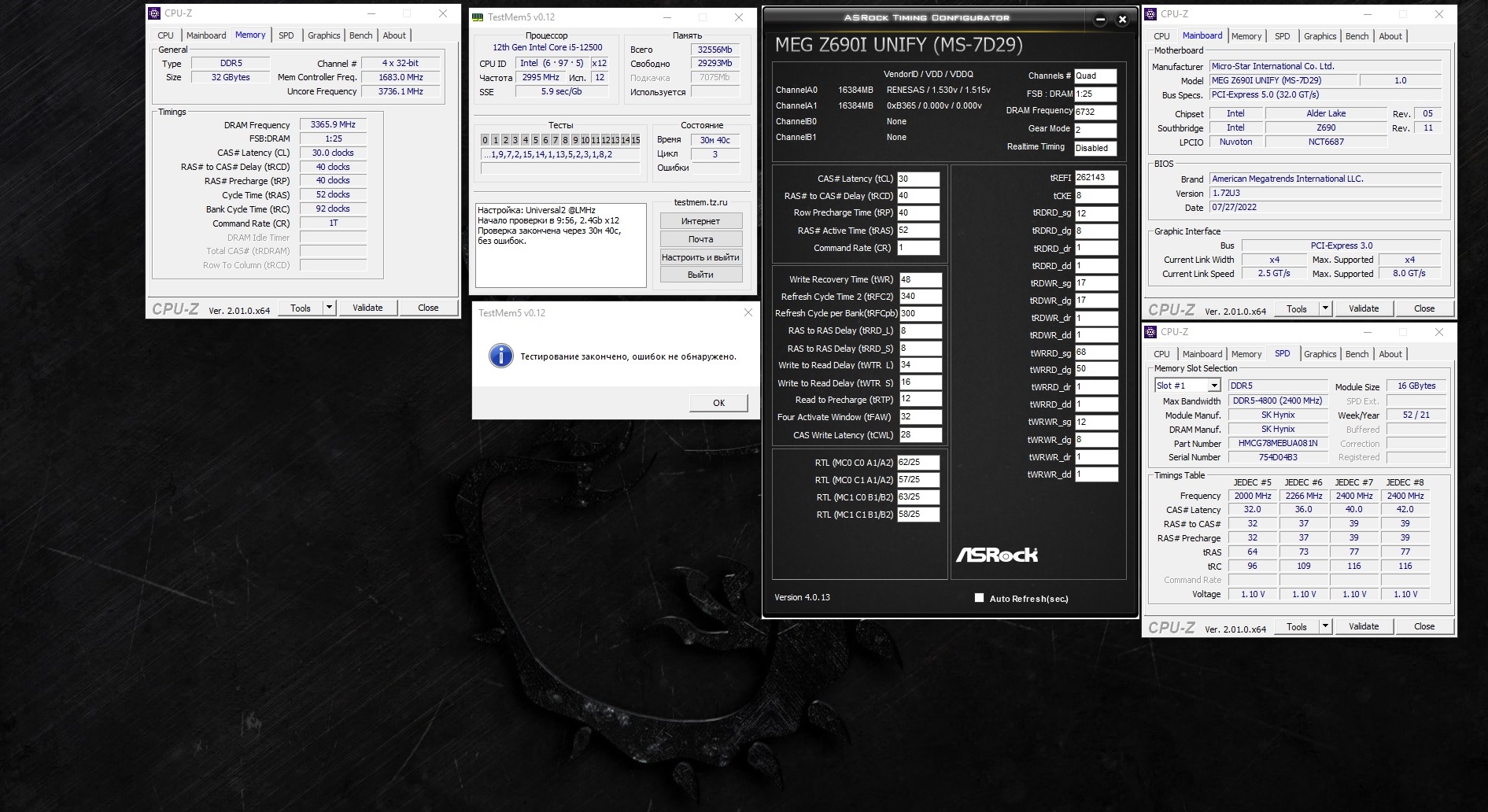Click the RAS# Active Time (tRAS) field
The width and height of the screenshot is (1488, 812).
(918, 231)
